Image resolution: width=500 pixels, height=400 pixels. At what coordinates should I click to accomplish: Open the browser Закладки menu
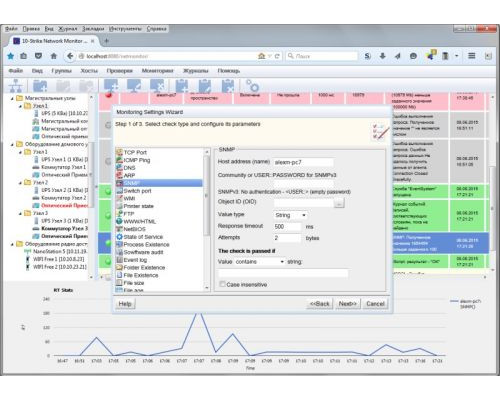coord(93,29)
